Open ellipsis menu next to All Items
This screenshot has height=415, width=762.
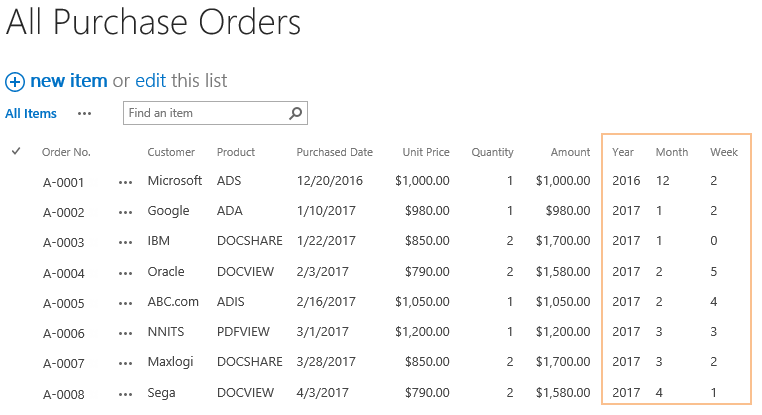click(85, 114)
